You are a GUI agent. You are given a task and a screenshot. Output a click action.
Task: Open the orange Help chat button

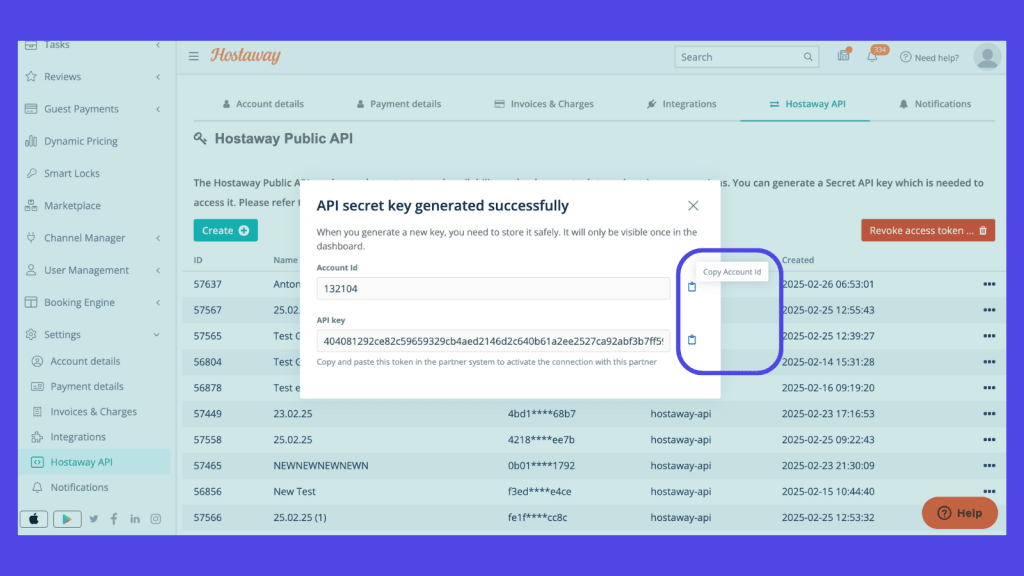(959, 513)
